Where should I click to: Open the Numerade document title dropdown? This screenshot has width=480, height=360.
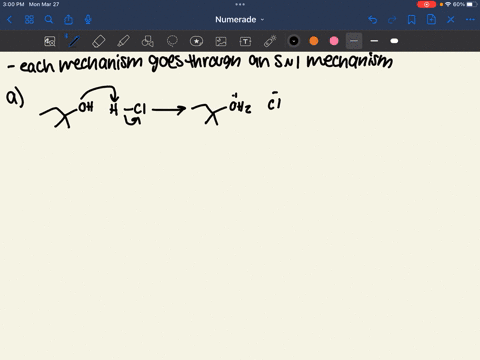pos(240,20)
